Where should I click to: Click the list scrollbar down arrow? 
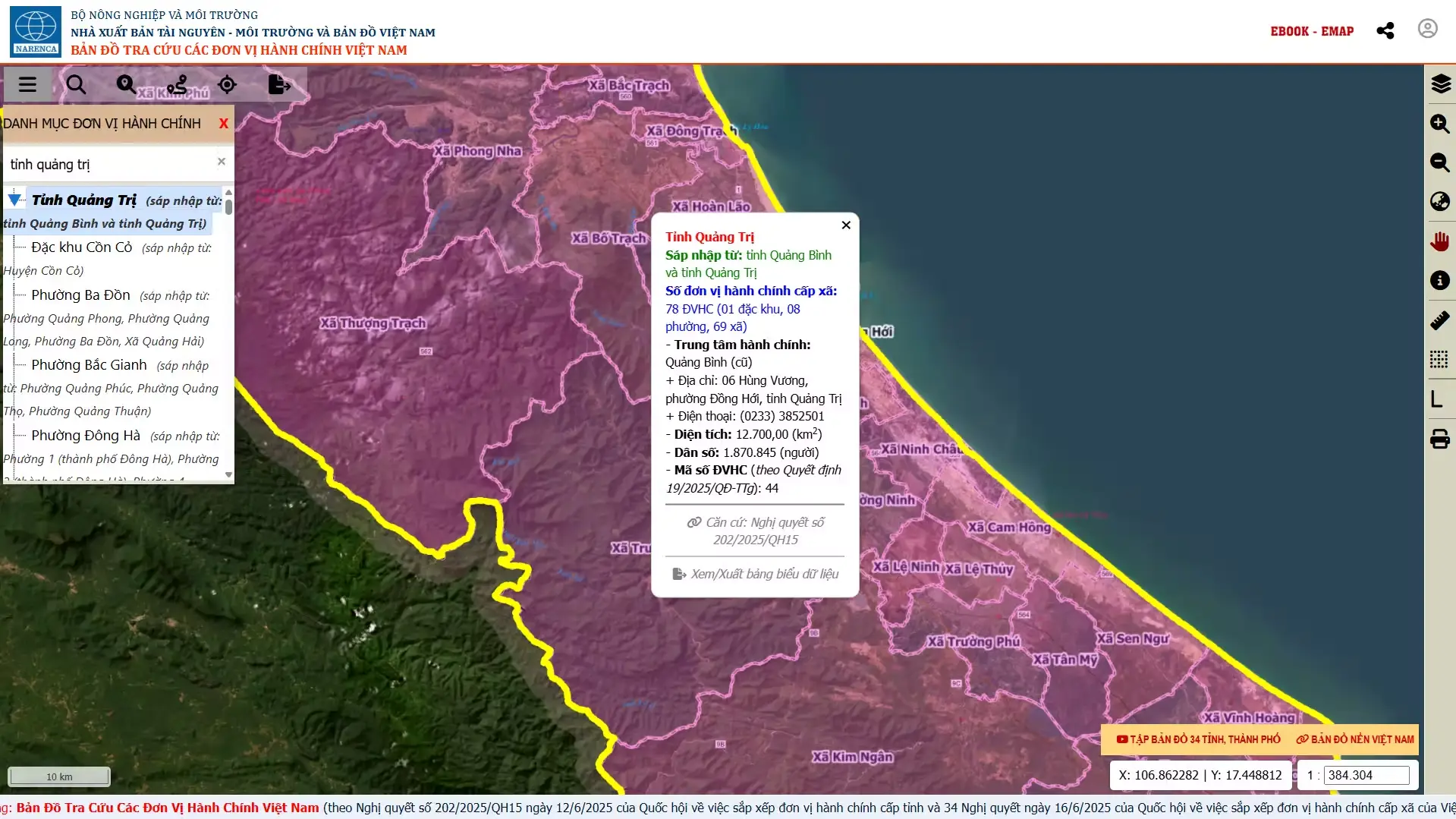228,475
